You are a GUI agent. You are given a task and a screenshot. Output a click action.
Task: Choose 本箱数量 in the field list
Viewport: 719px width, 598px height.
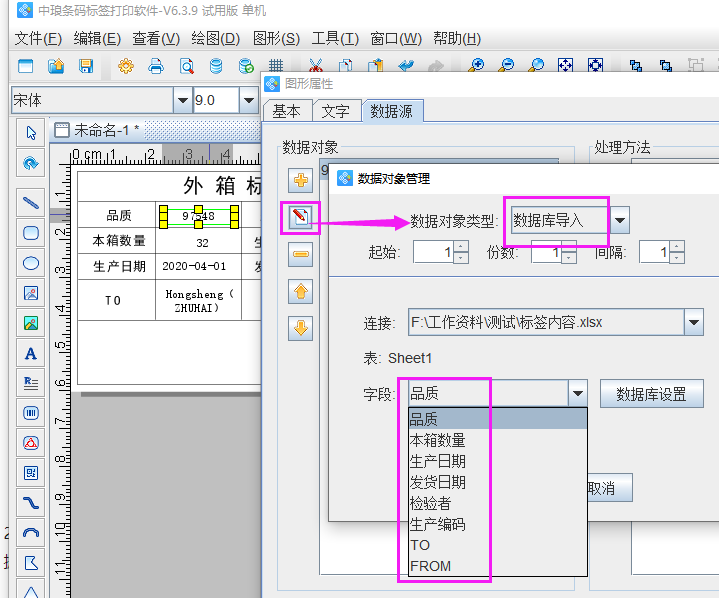pyautogui.click(x=498, y=440)
